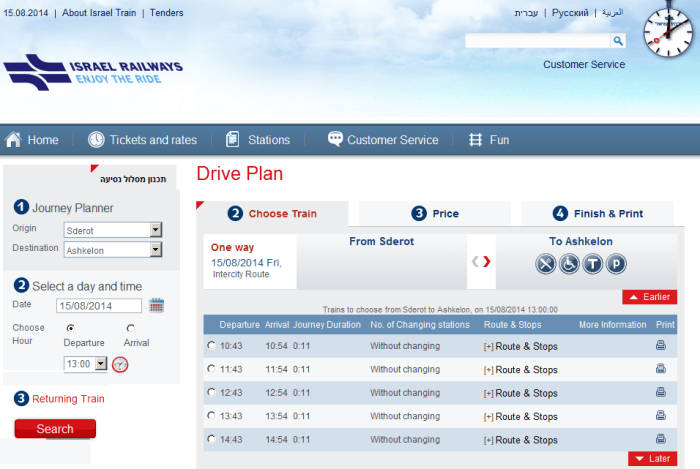Click the Israel Railways logo
The width and height of the screenshot is (700, 469).
pos(93,72)
